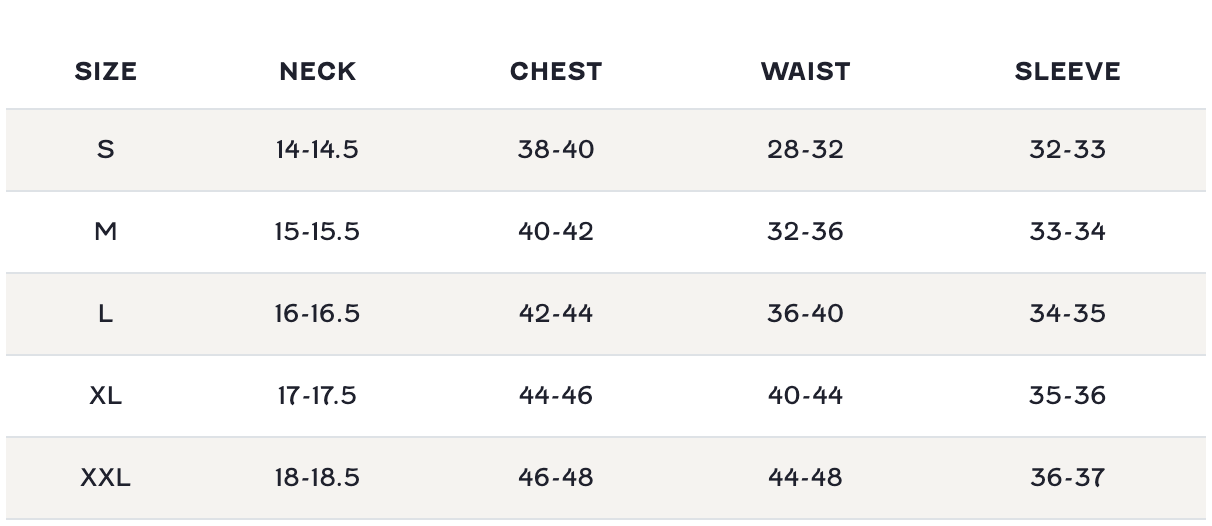Click the SIZE column header

(106, 71)
